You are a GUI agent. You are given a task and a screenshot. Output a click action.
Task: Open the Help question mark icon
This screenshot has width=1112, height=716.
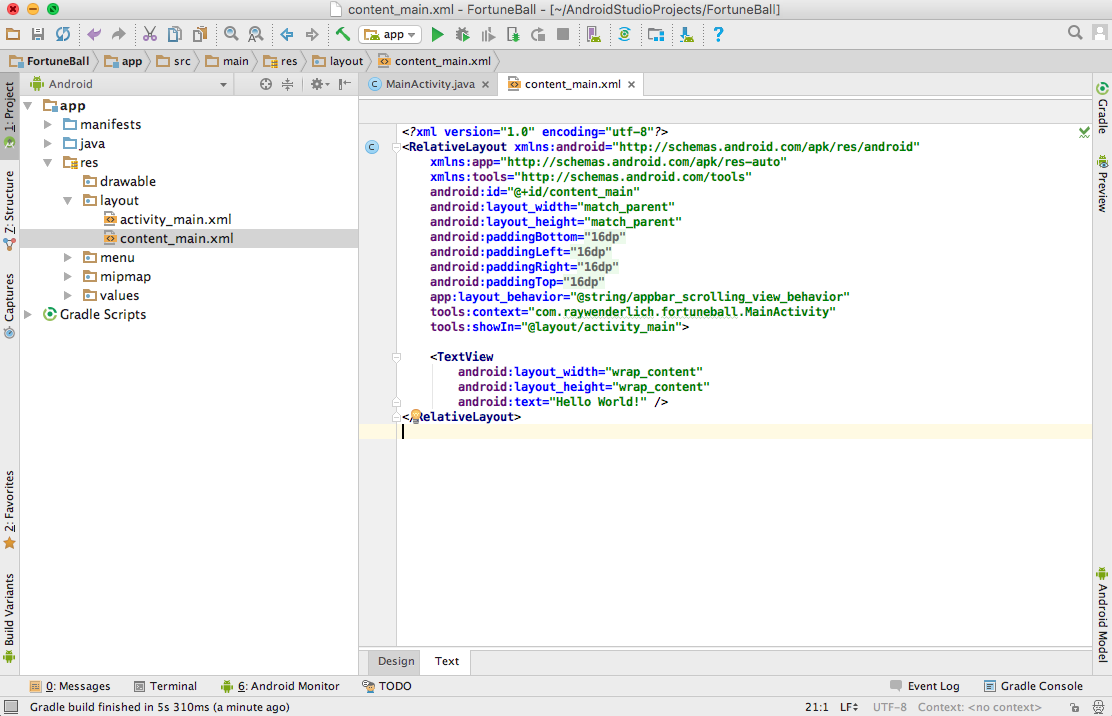[x=717, y=34]
